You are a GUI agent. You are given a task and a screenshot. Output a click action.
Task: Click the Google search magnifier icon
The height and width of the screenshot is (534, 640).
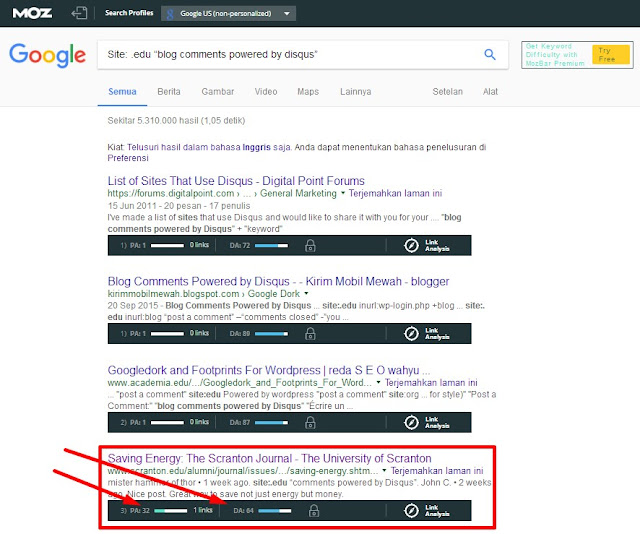pyautogui.click(x=490, y=54)
